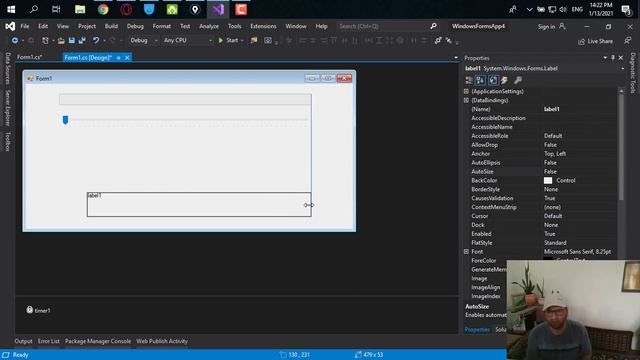Click the Anchor property value Top, Left
Image resolution: width=640 pixels, height=360 pixels.
pyautogui.click(x=555, y=154)
